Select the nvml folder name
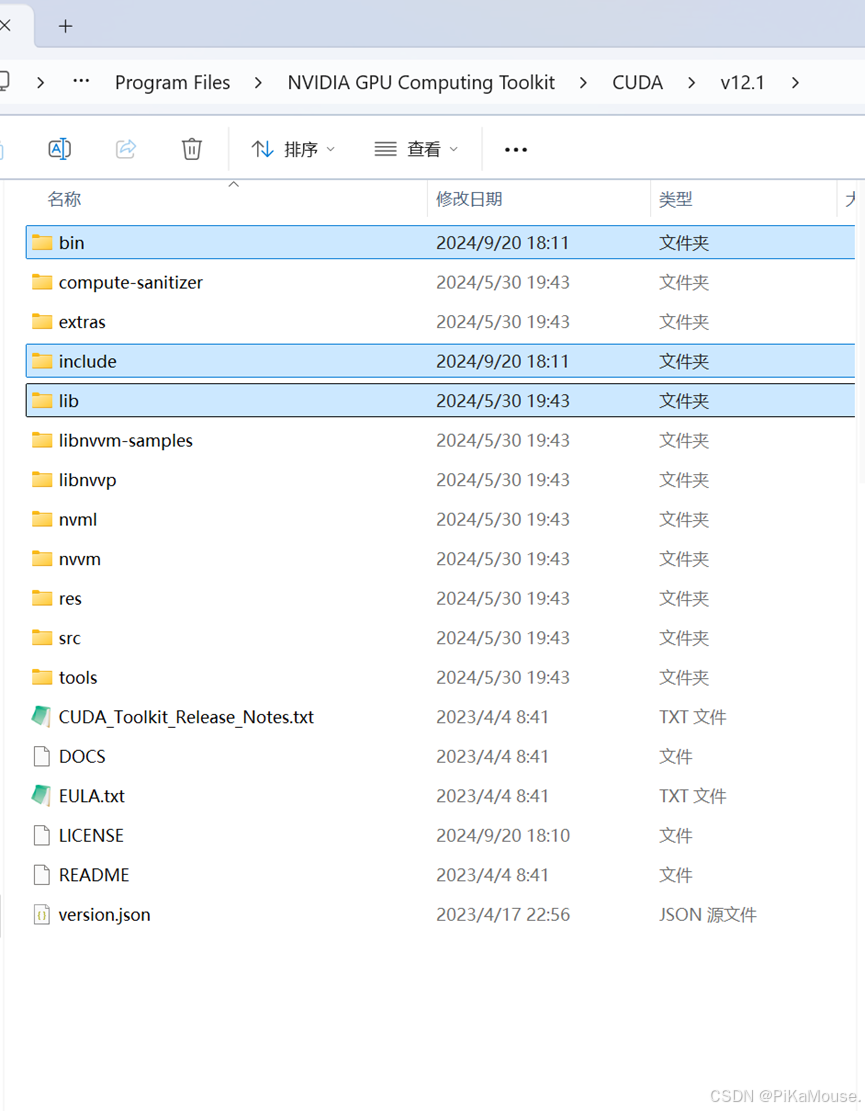 pos(78,520)
